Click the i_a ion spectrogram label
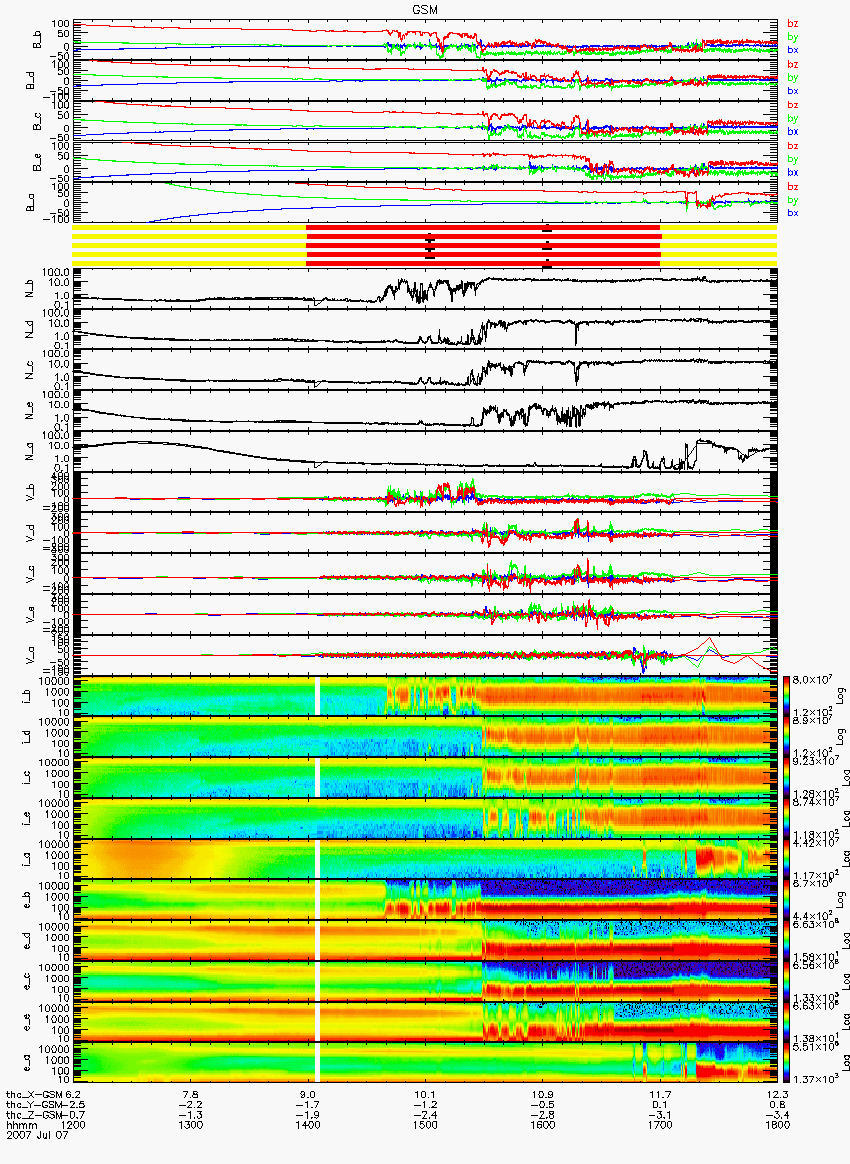This screenshot has height=1164, width=850. click(27, 859)
